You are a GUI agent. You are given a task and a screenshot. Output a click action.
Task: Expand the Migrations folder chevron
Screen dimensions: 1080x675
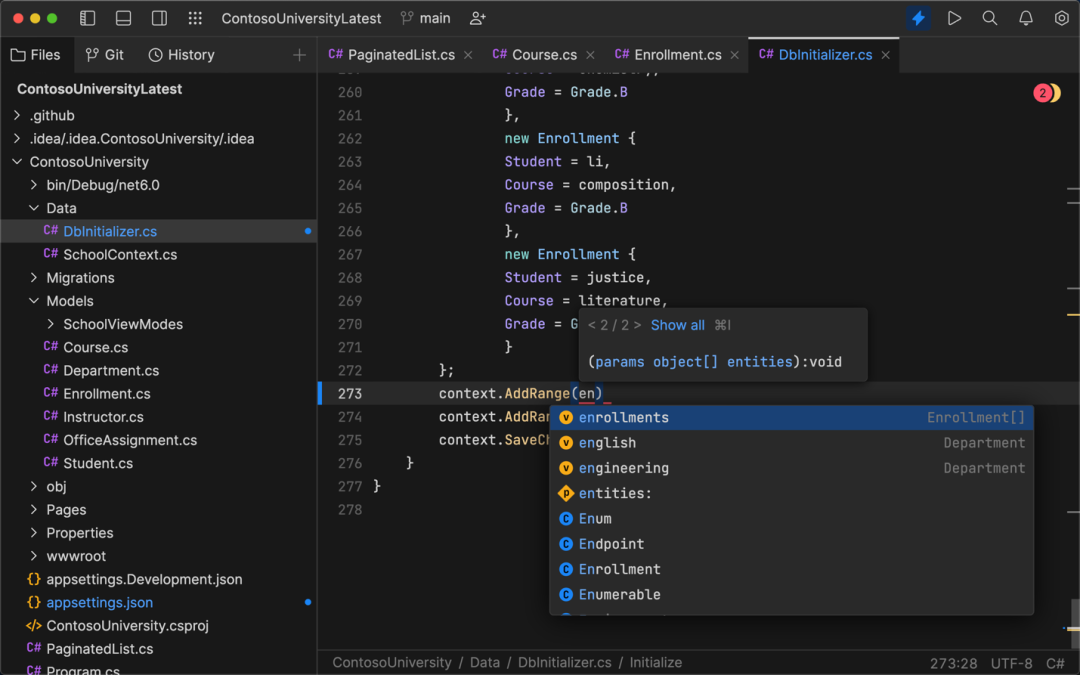(34, 278)
